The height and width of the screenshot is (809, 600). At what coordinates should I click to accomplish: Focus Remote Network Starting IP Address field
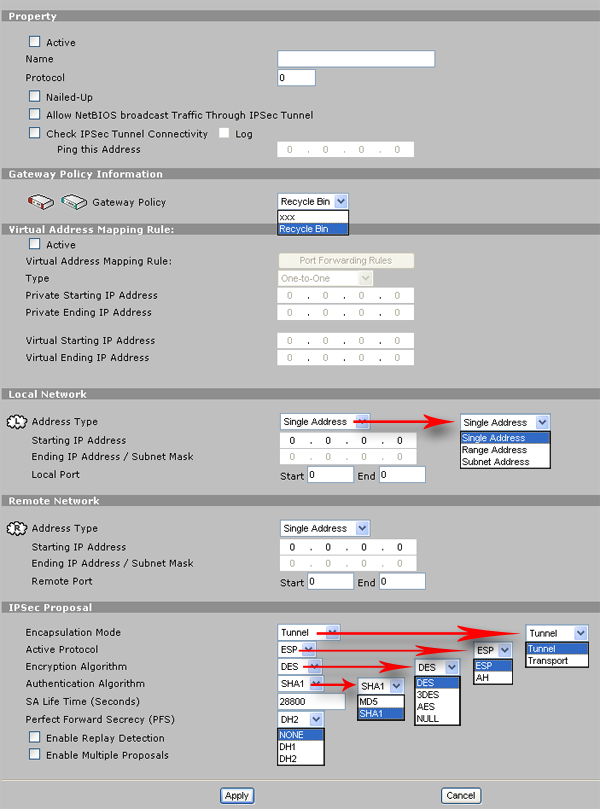click(x=348, y=547)
